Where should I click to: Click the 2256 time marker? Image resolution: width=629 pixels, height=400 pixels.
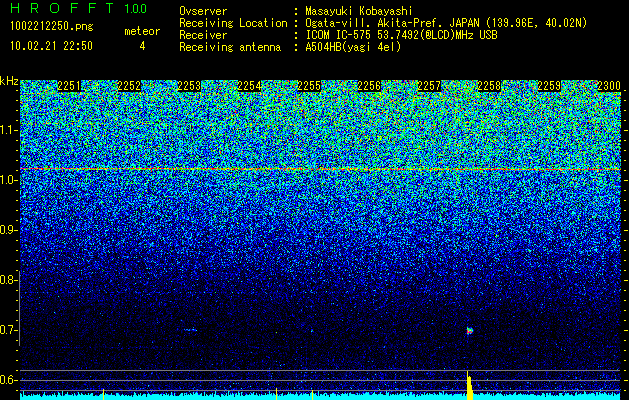[369, 86]
